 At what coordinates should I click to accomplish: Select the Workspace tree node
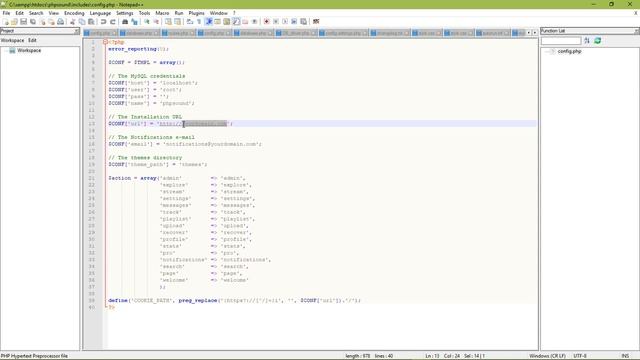coord(29,51)
